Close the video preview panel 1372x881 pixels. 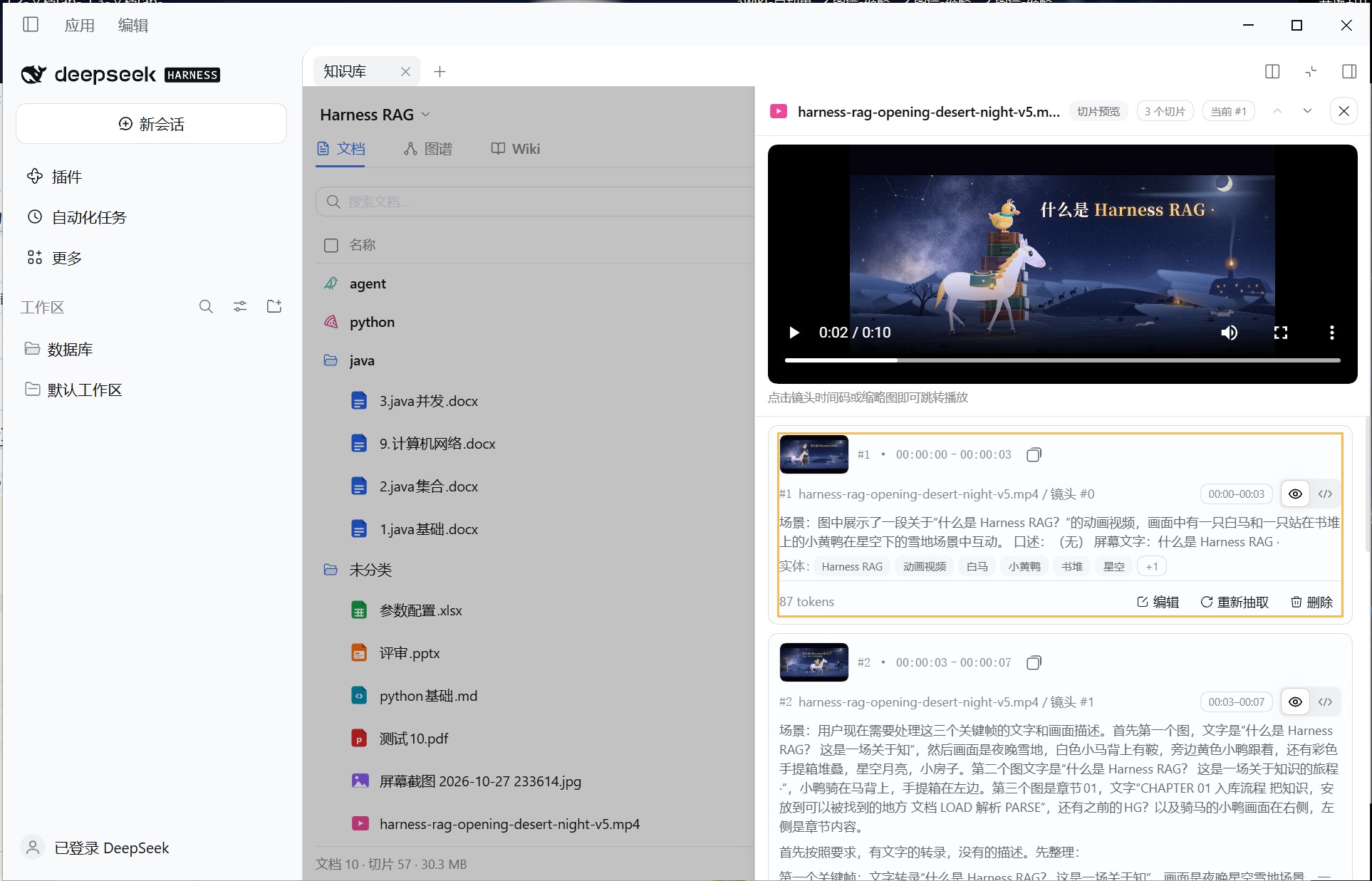click(1344, 111)
